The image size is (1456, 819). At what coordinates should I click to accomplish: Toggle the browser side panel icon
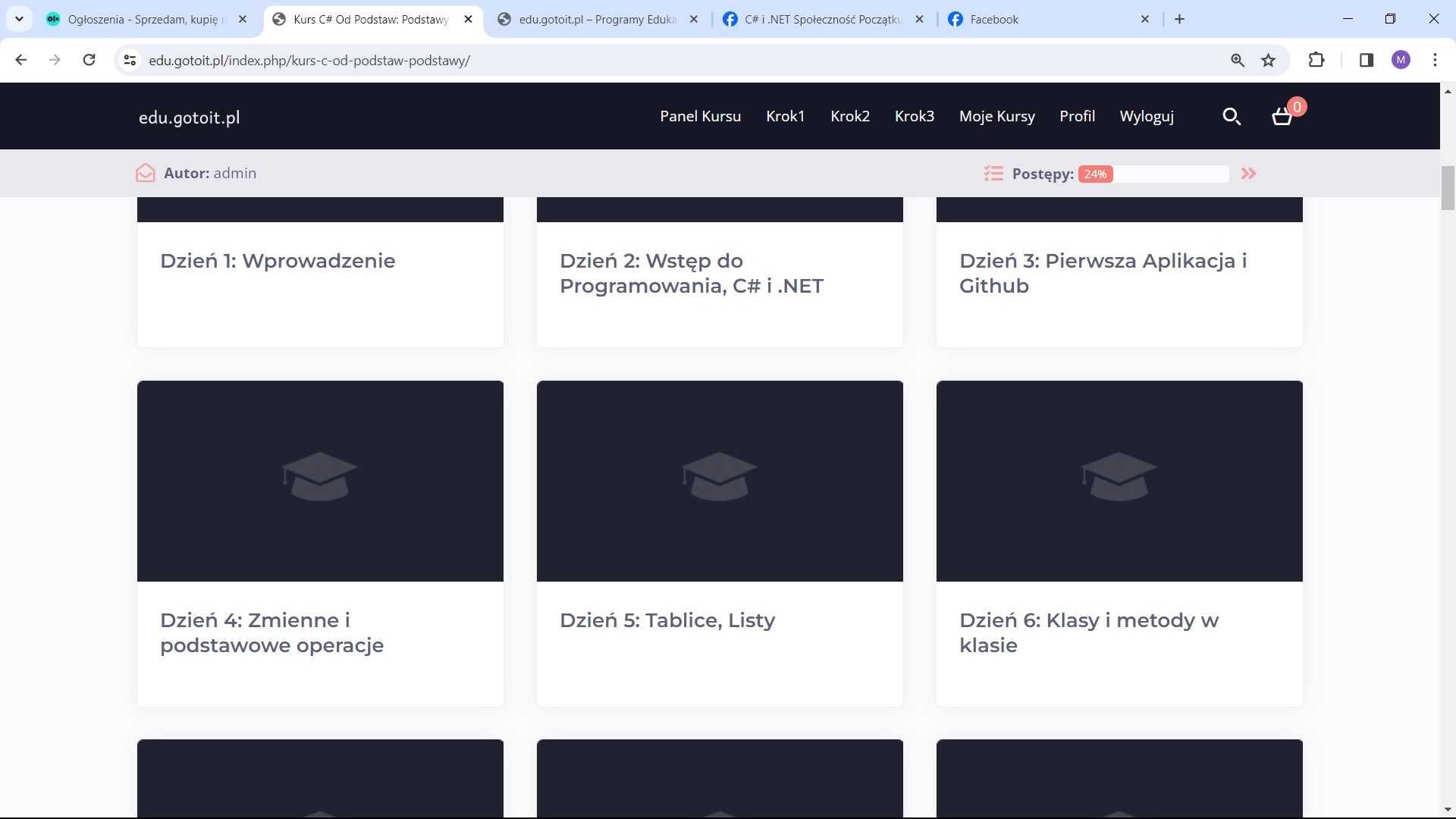click(1367, 60)
